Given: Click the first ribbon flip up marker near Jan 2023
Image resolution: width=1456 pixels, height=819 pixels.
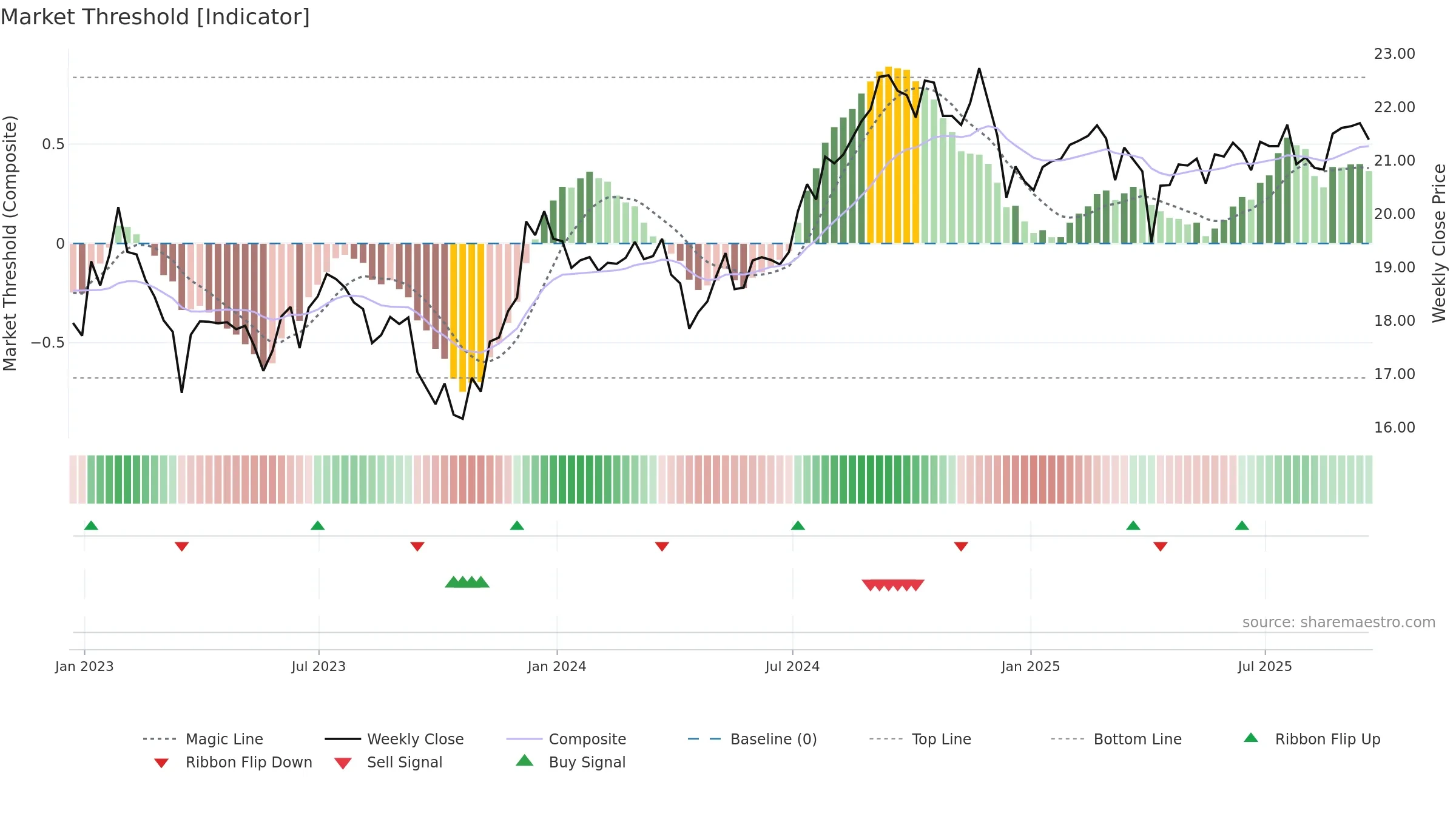Looking at the screenshot, I should point(91,525).
